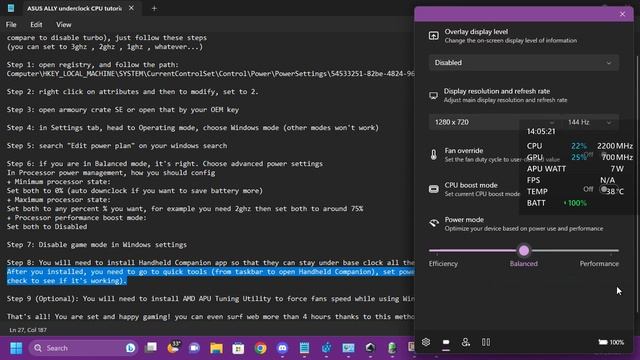640x360 pixels.
Task: Click the quick tools panel vertical scrollbar
Action: (637, 184)
